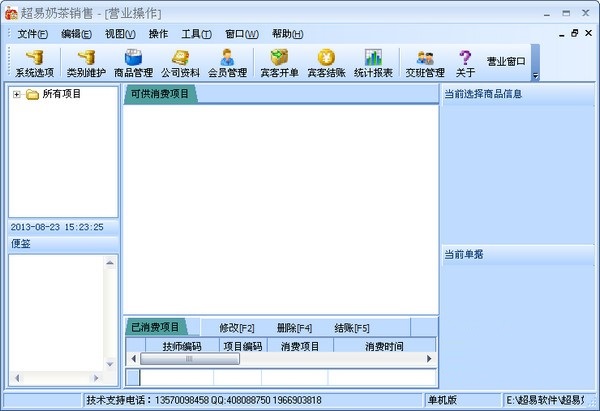The image size is (600, 411).
Task: Open the 视图(V) menu
Action: [x=120, y=34]
